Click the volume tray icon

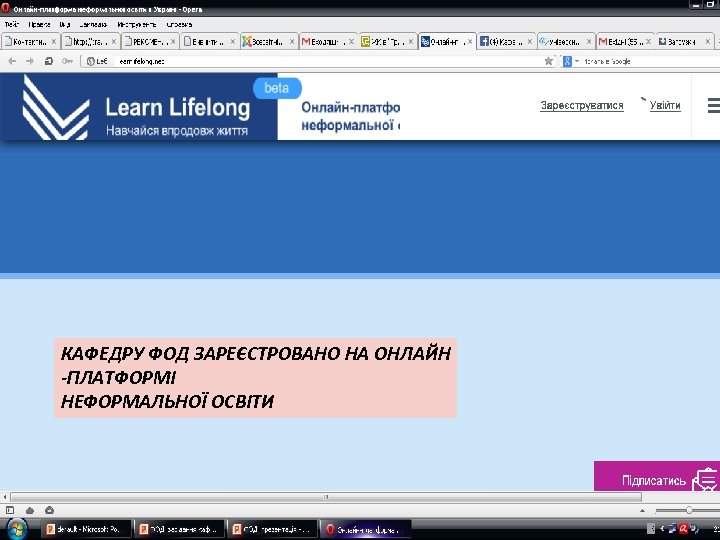694,529
